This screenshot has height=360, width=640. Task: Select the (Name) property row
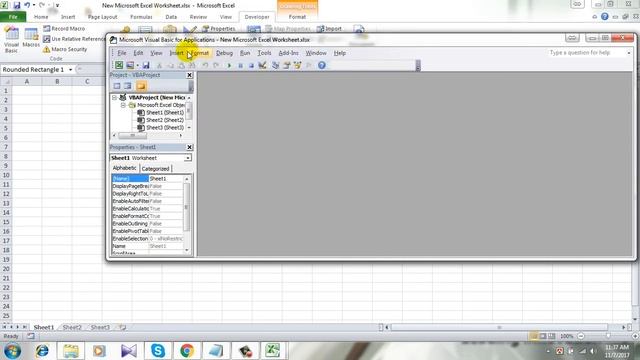(147, 178)
